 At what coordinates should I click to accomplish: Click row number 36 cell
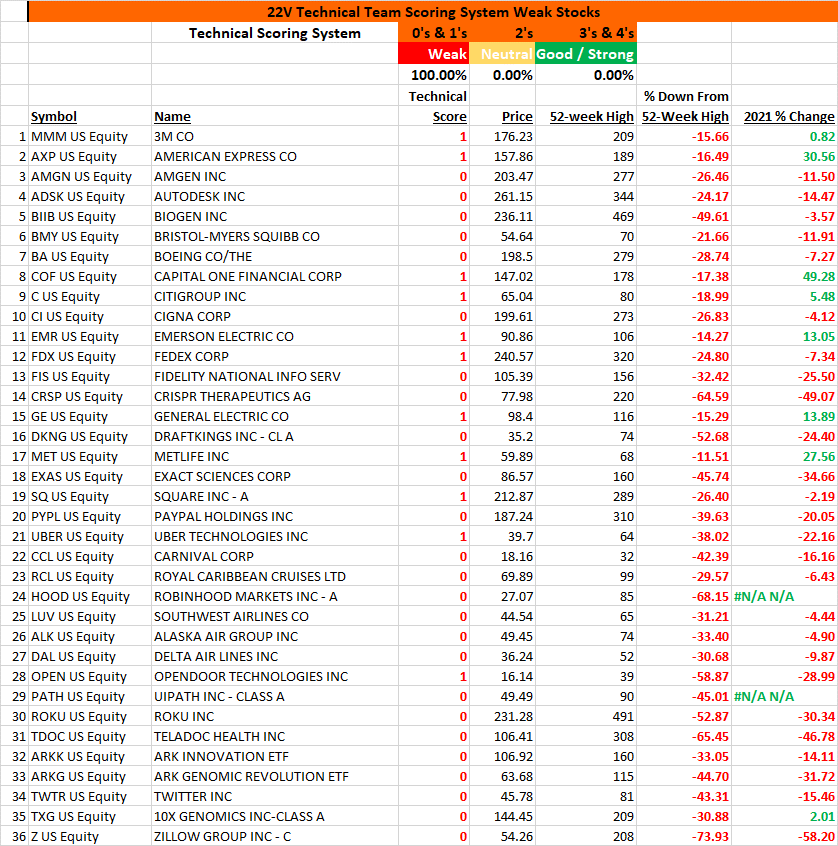[x=15, y=835]
